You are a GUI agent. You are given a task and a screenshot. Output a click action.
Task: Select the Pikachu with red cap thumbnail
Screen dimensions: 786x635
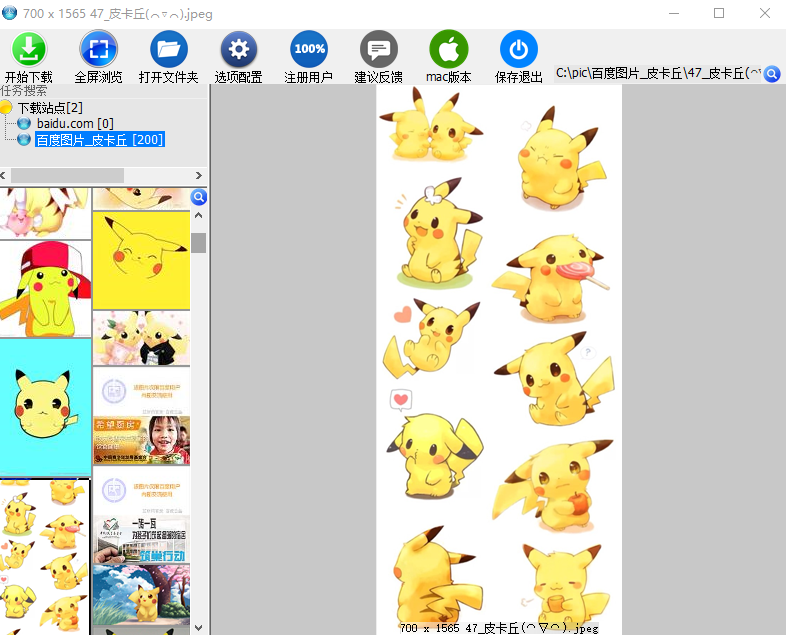[46, 289]
